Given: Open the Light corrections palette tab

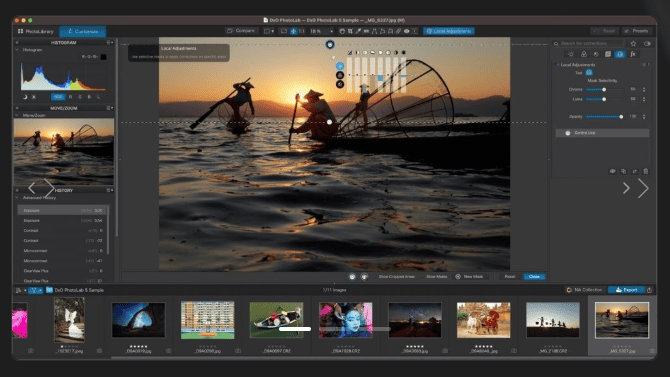Looking at the screenshot, I should pyautogui.click(x=571, y=54).
